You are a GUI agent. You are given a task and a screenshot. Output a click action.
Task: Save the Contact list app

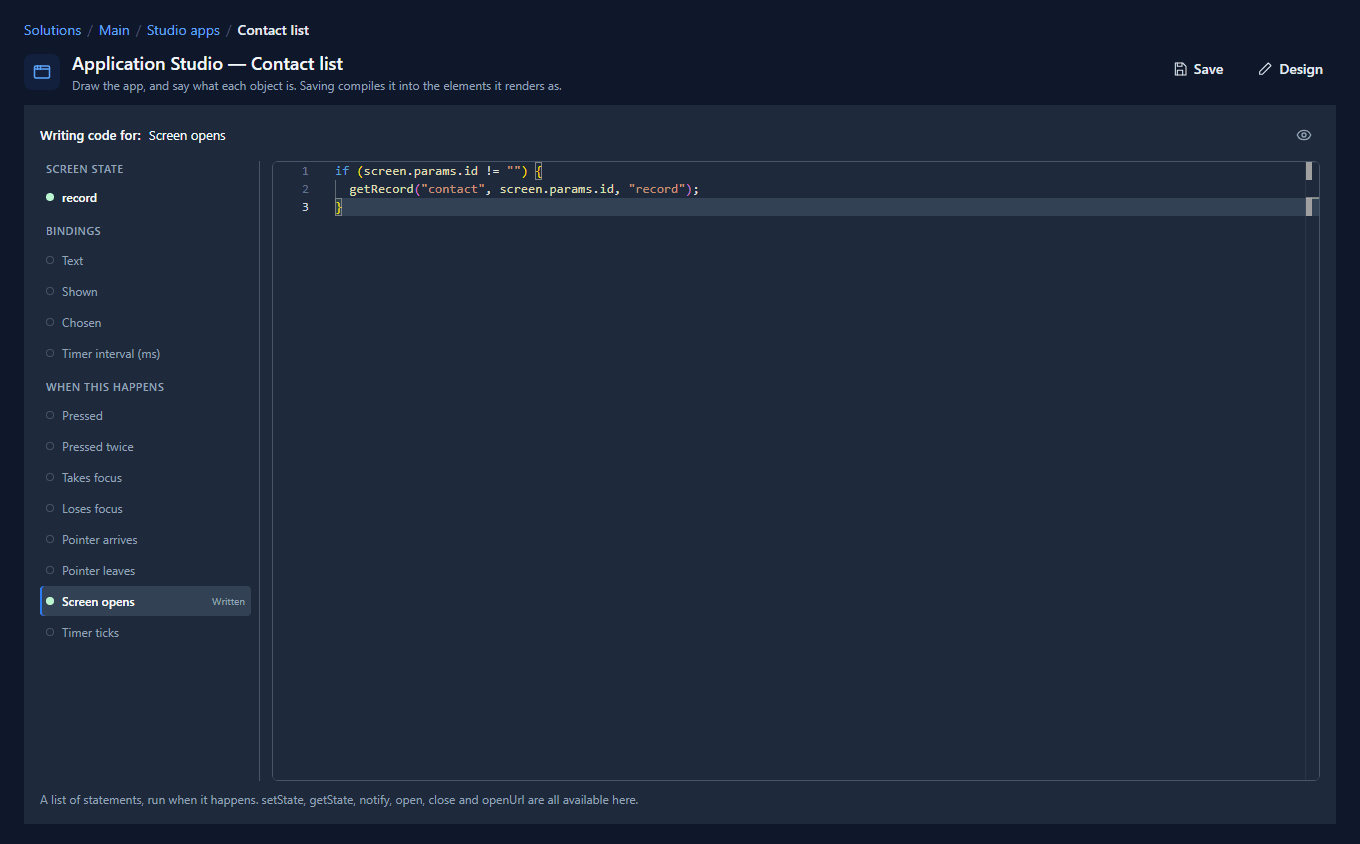point(1198,69)
